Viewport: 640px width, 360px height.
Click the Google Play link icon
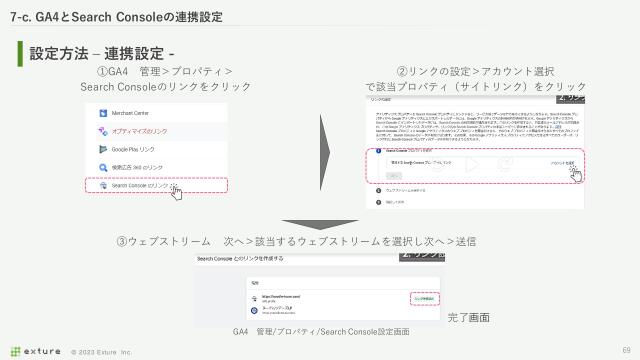[103, 149]
